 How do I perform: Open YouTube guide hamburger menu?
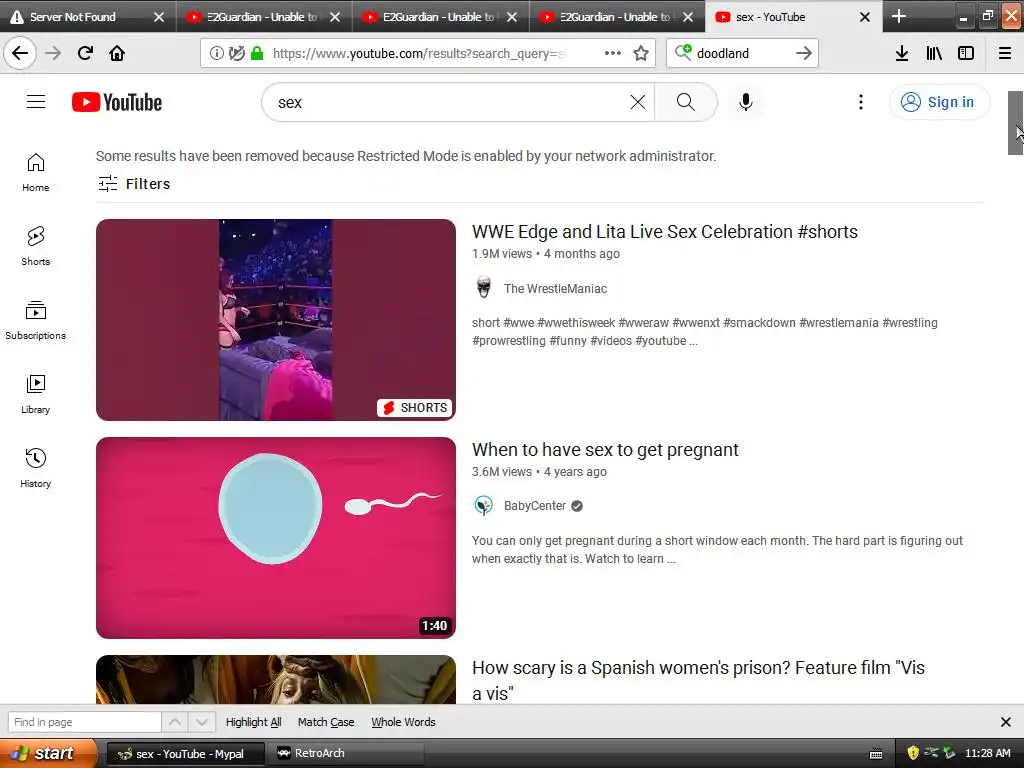point(36,102)
